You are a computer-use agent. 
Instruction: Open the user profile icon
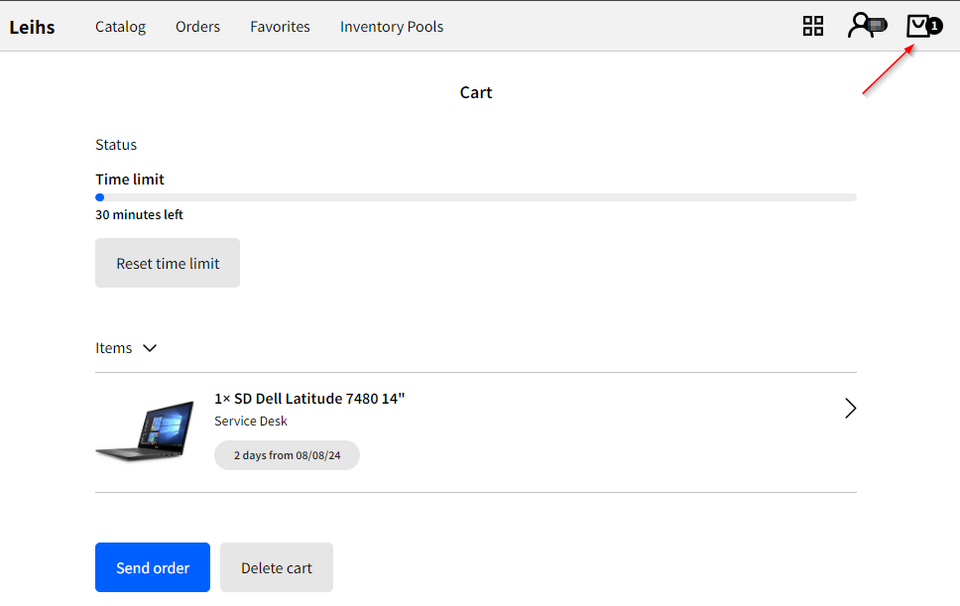click(x=865, y=26)
